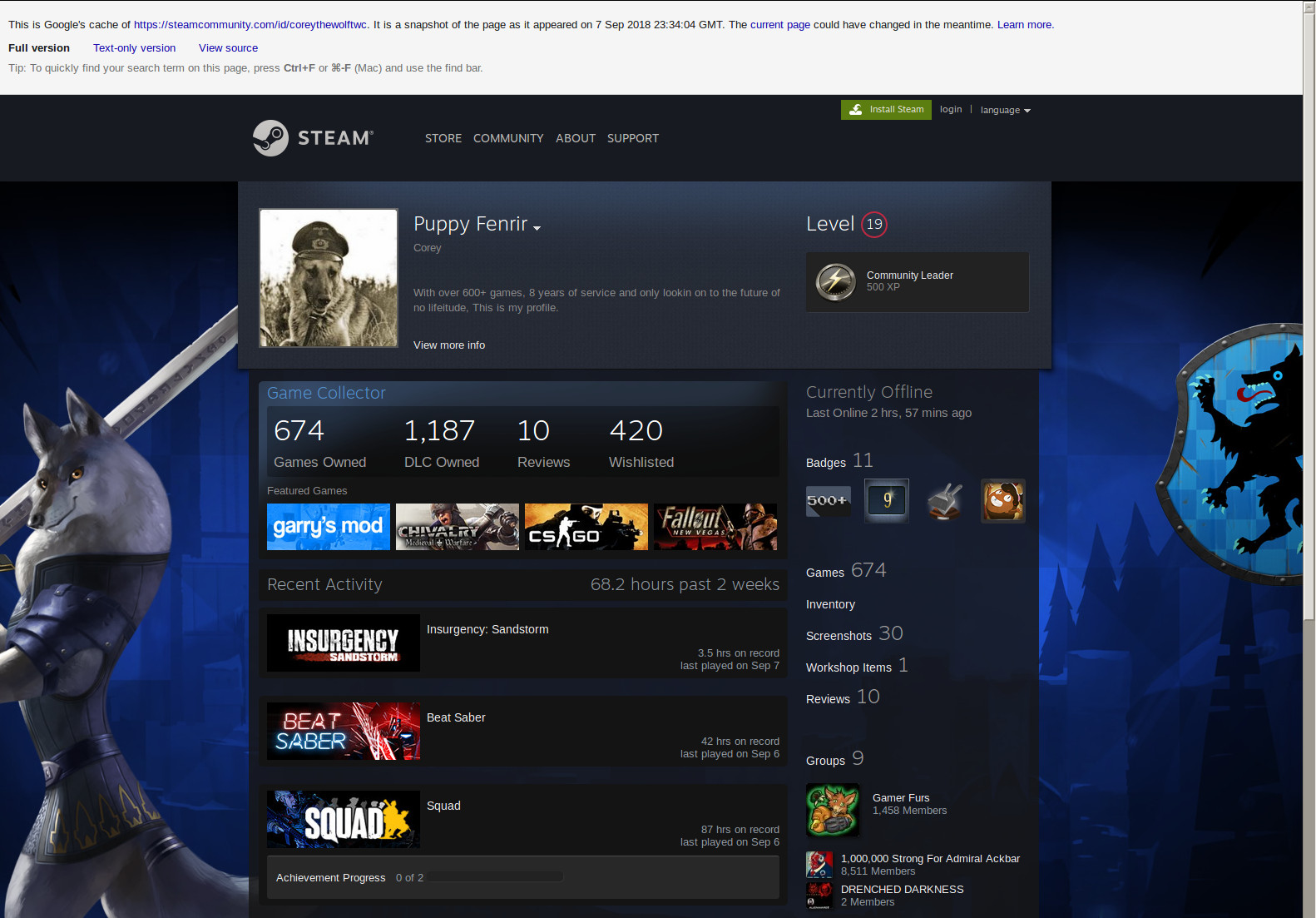The width and height of the screenshot is (1316, 918).
Task: Open the Garry's Mod featured game
Action: coord(329,527)
